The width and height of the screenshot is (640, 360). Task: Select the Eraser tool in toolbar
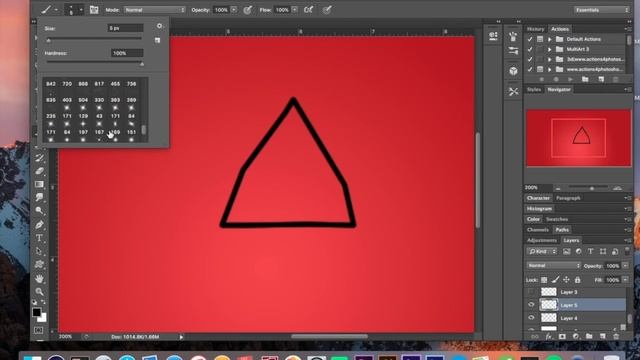click(39, 171)
